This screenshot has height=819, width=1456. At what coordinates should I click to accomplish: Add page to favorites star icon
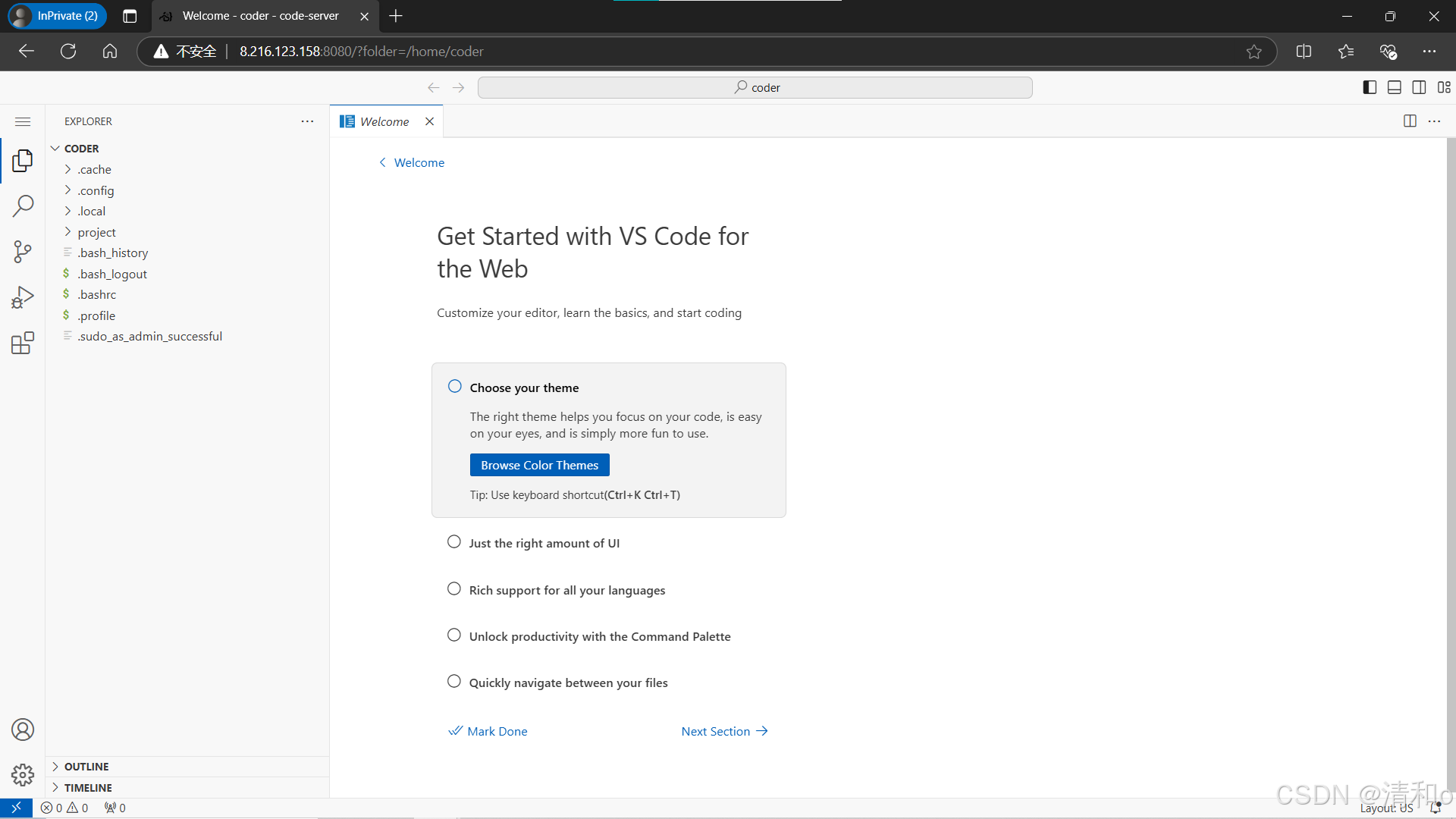tap(1254, 51)
